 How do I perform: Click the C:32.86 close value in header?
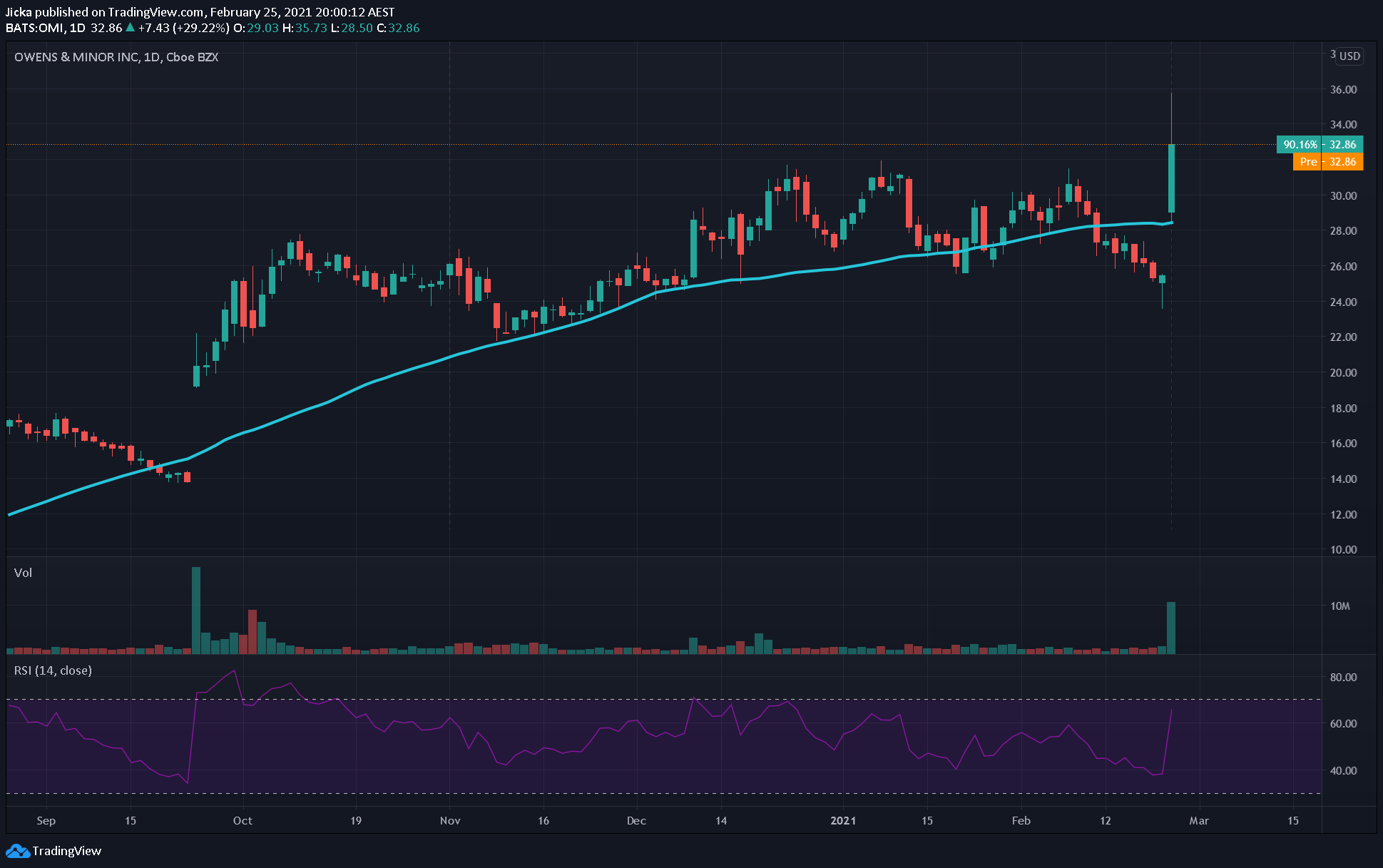[x=398, y=28]
